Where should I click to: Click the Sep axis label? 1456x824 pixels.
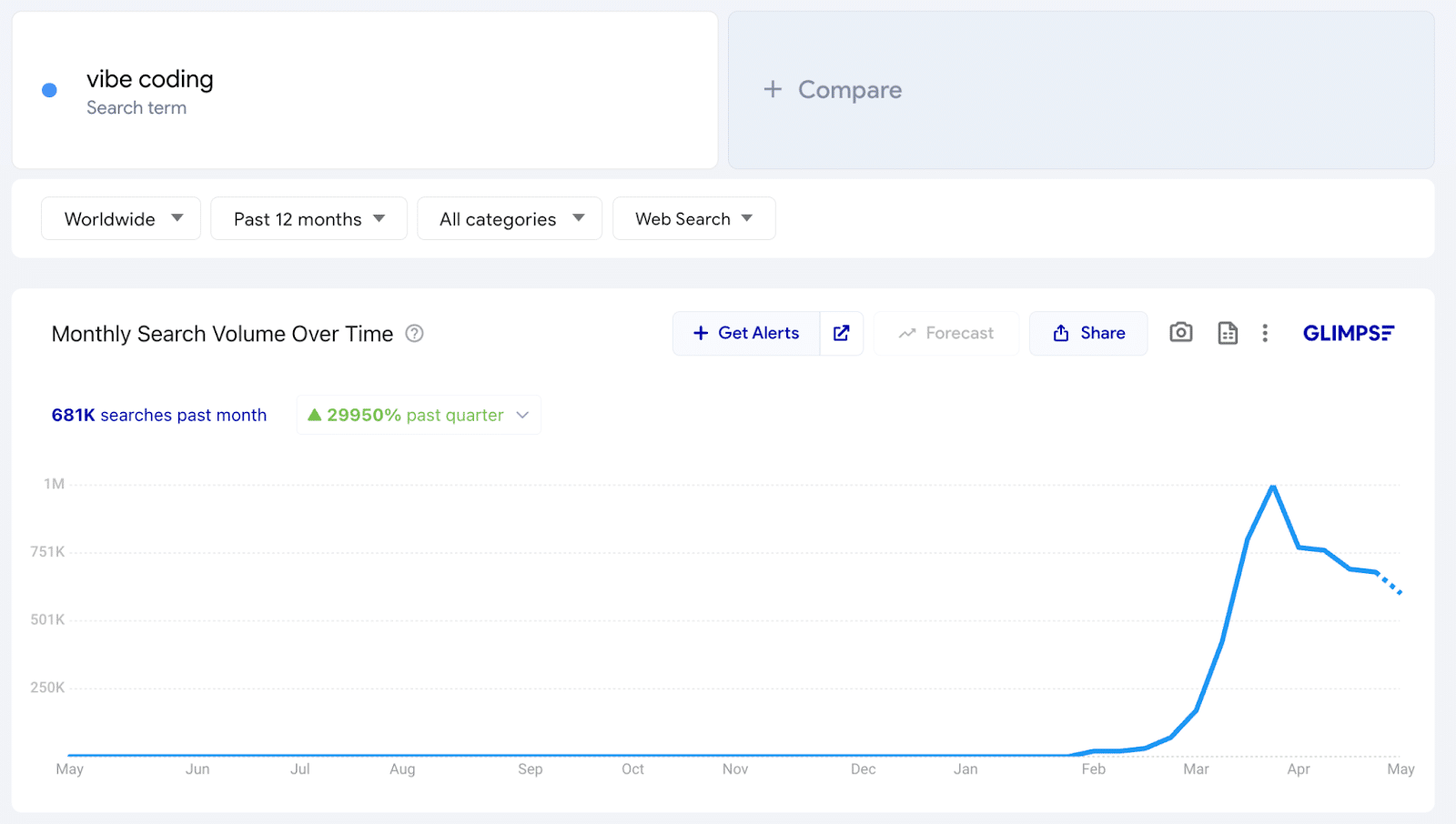[x=531, y=769]
